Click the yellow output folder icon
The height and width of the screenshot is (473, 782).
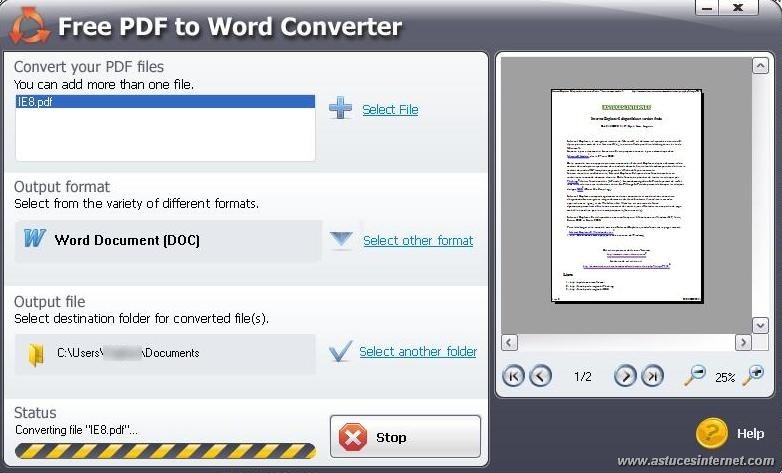(x=36, y=355)
